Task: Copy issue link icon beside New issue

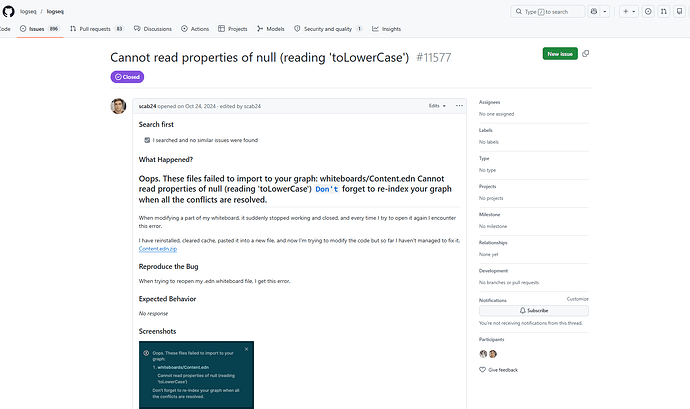Action: [x=585, y=54]
